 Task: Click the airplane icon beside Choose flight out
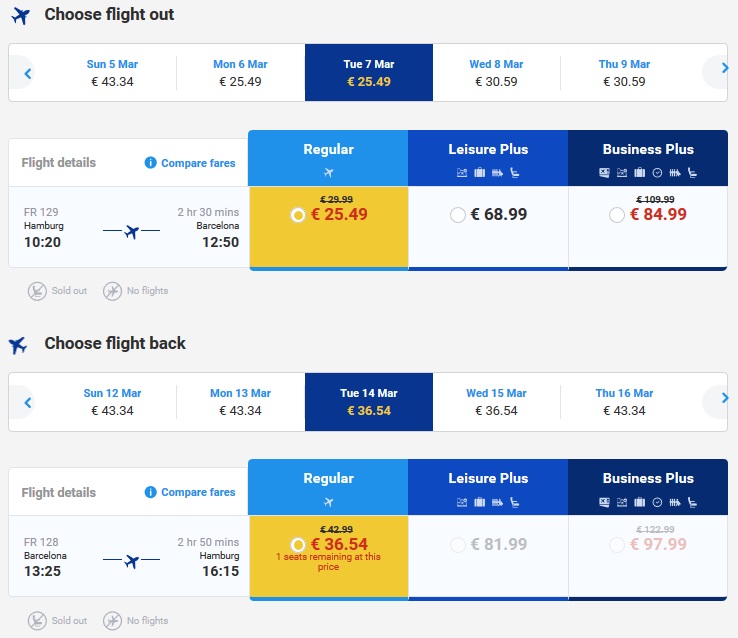(x=20, y=15)
